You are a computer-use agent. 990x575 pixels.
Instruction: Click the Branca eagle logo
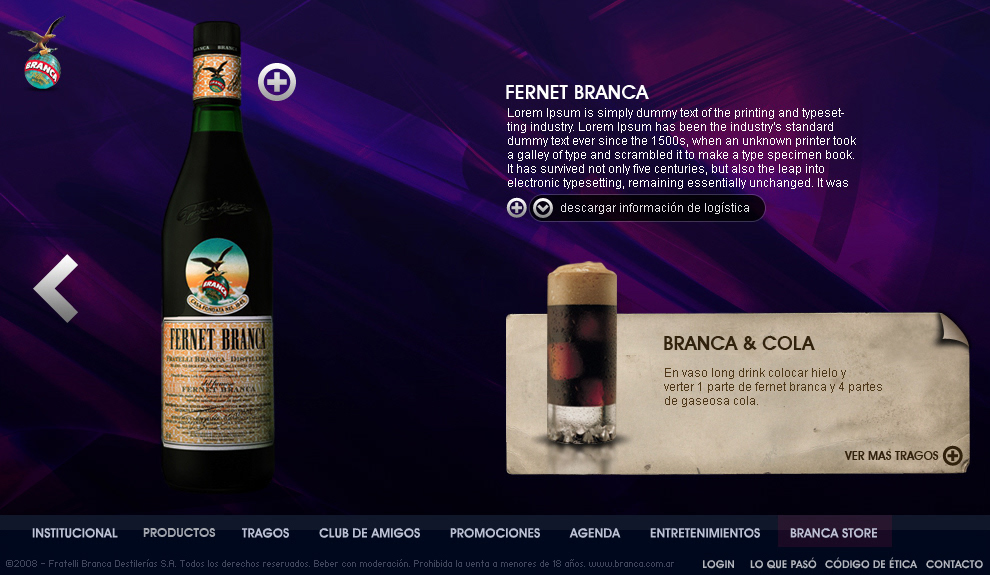[38, 54]
